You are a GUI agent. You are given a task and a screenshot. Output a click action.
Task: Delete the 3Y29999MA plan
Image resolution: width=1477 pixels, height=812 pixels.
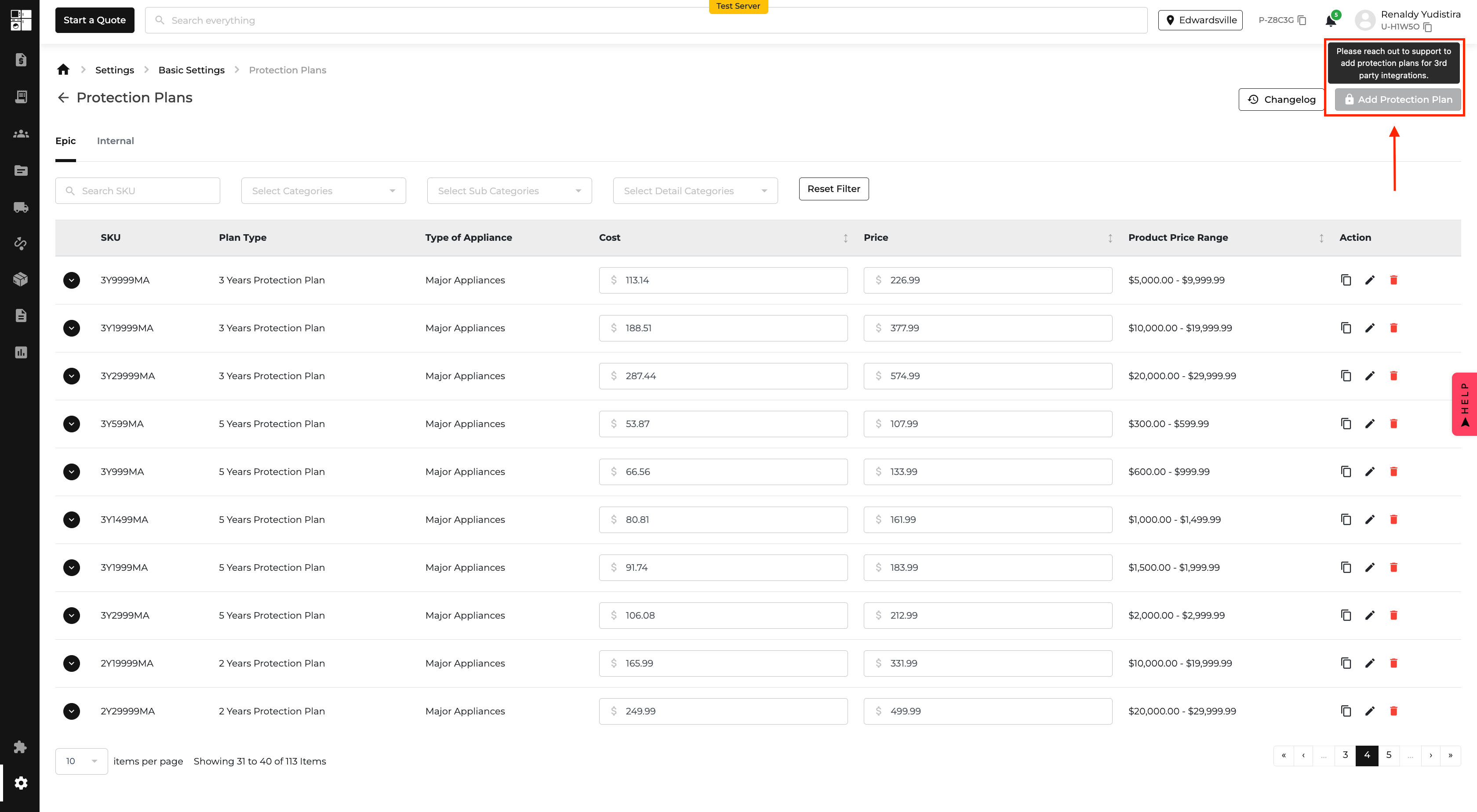click(1394, 376)
